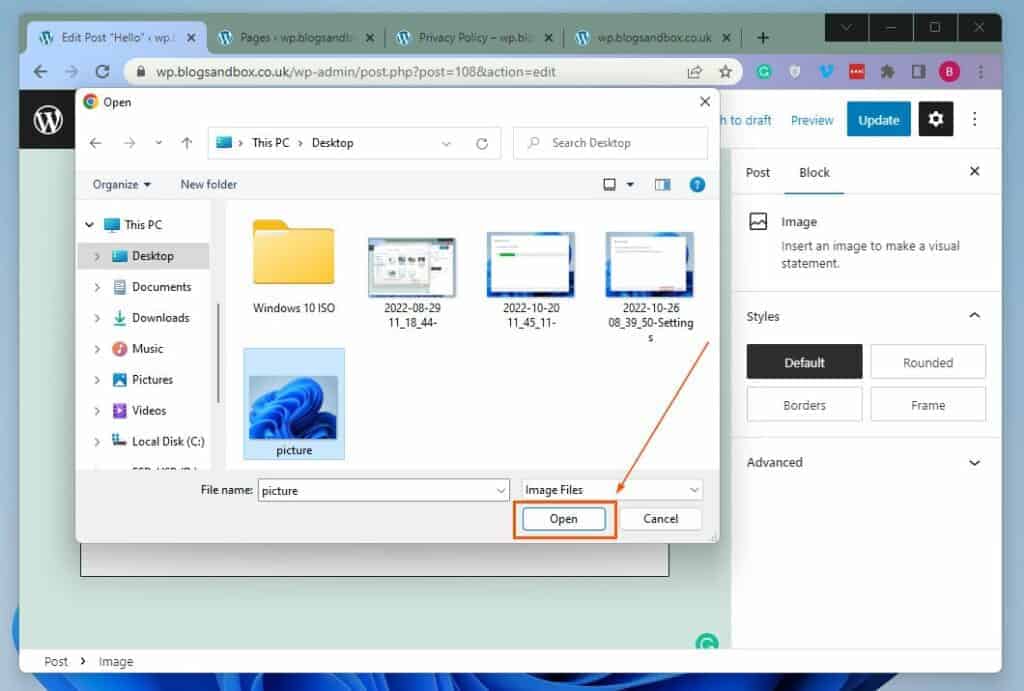The image size is (1024, 691).
Task: Expand the Documents tree node
Action: point(97,287)
